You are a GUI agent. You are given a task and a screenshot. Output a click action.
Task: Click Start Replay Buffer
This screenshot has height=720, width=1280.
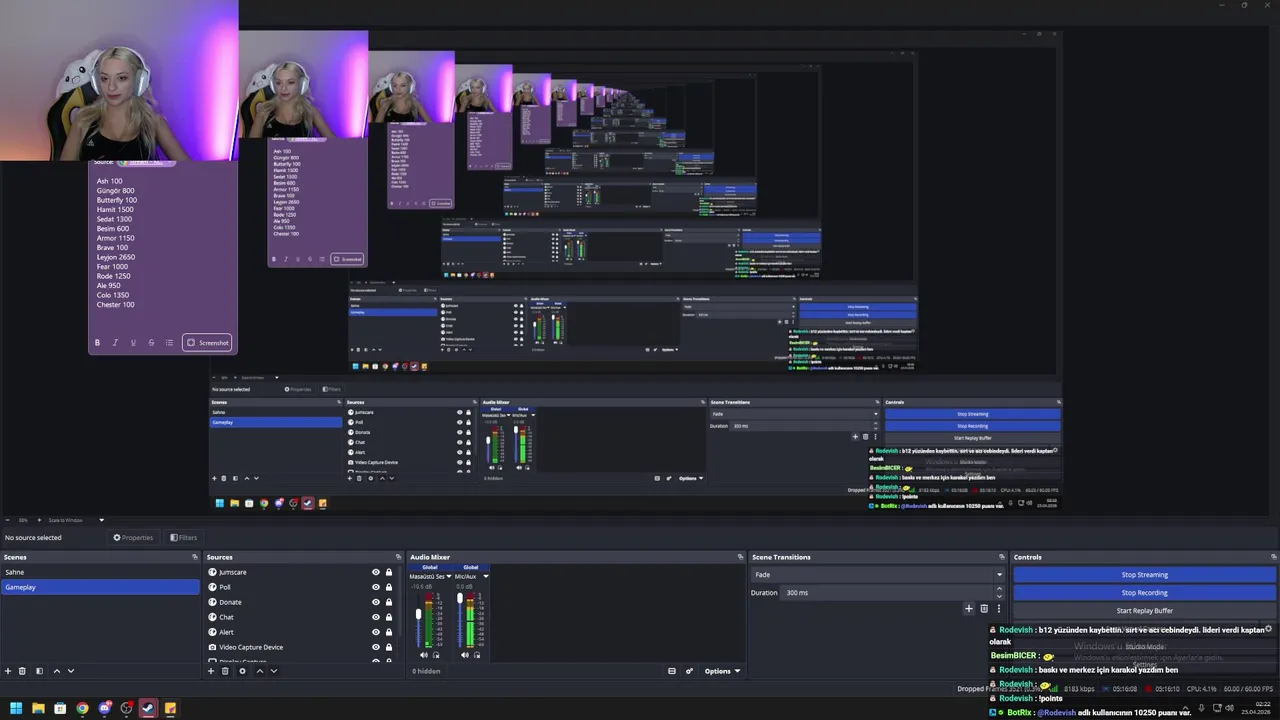1145,611
